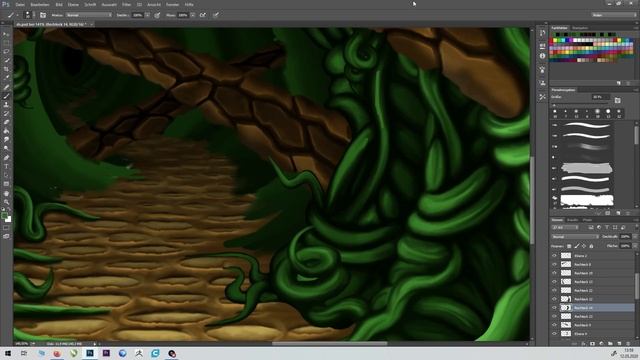Open layer blend mode Normal dropdown
This screenshot has height=360, width=640.
[x=575, y=237]
